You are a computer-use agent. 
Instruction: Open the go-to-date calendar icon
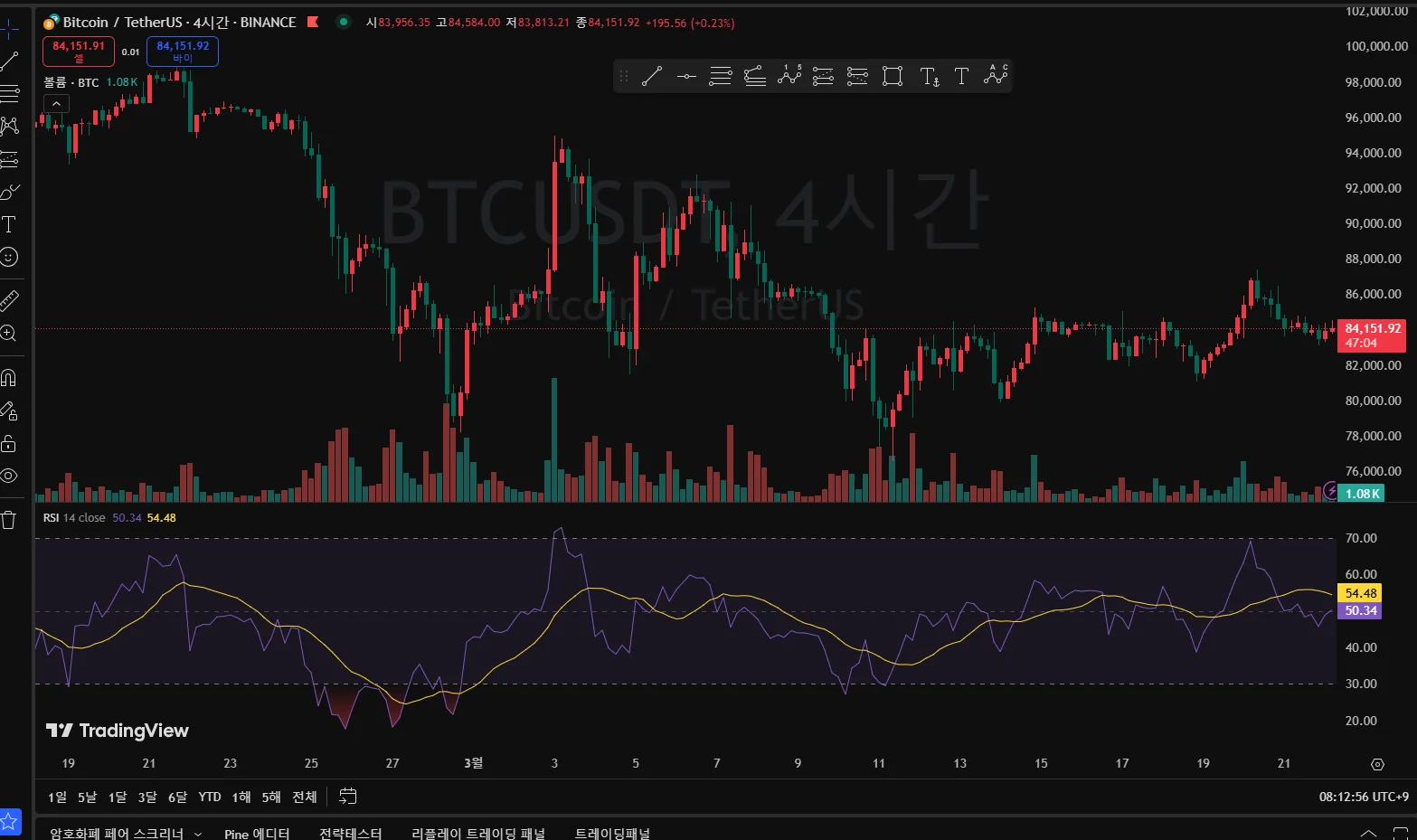(347, 797)
